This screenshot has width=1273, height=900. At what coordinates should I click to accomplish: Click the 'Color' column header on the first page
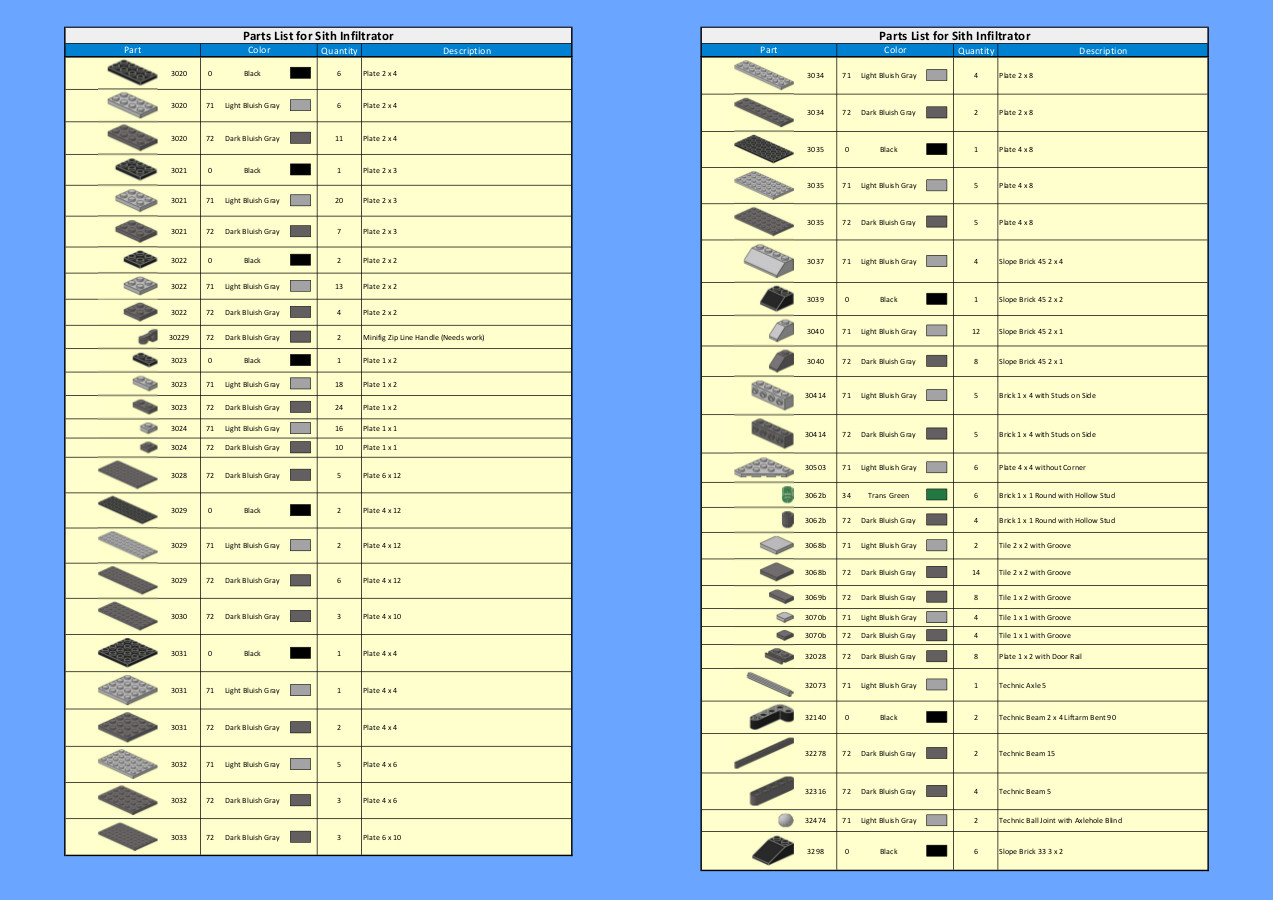259,50
